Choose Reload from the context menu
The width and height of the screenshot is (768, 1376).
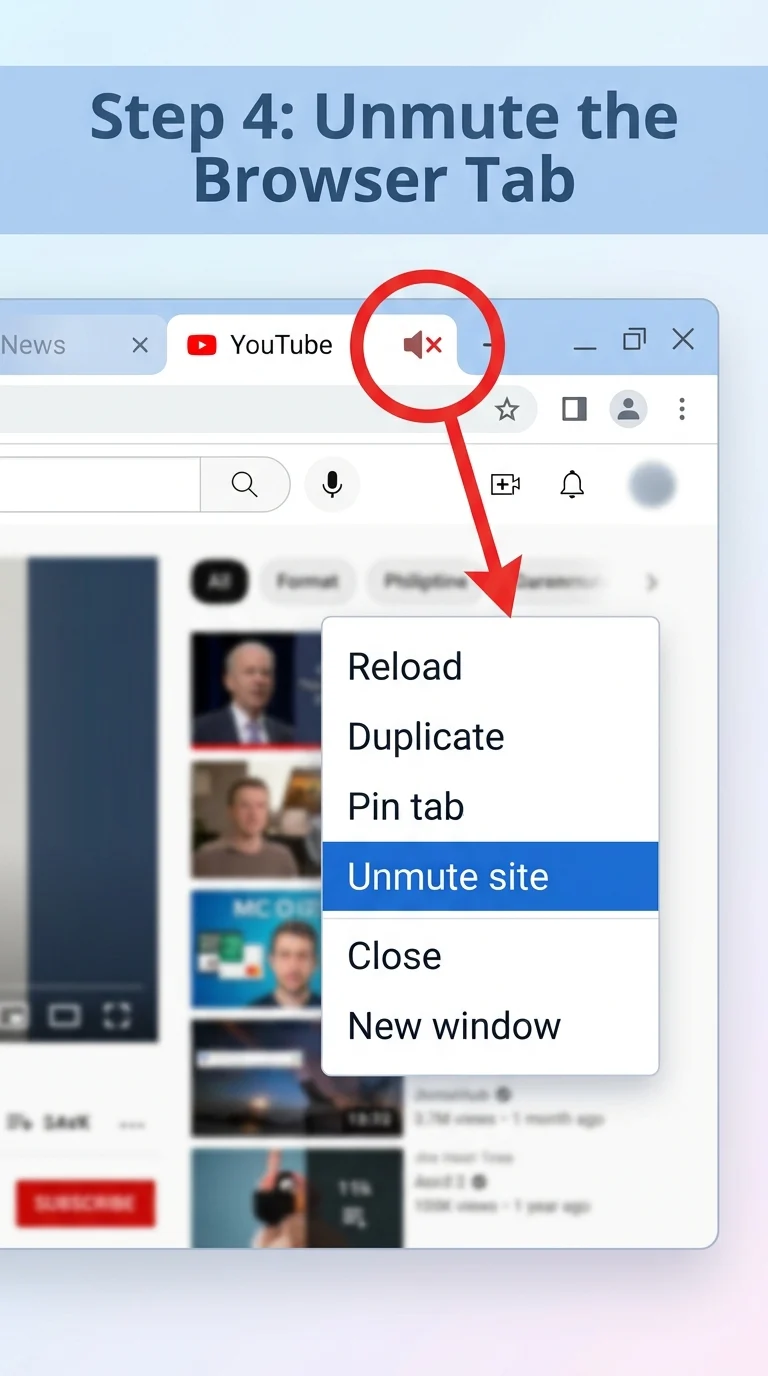coord(490,667)
